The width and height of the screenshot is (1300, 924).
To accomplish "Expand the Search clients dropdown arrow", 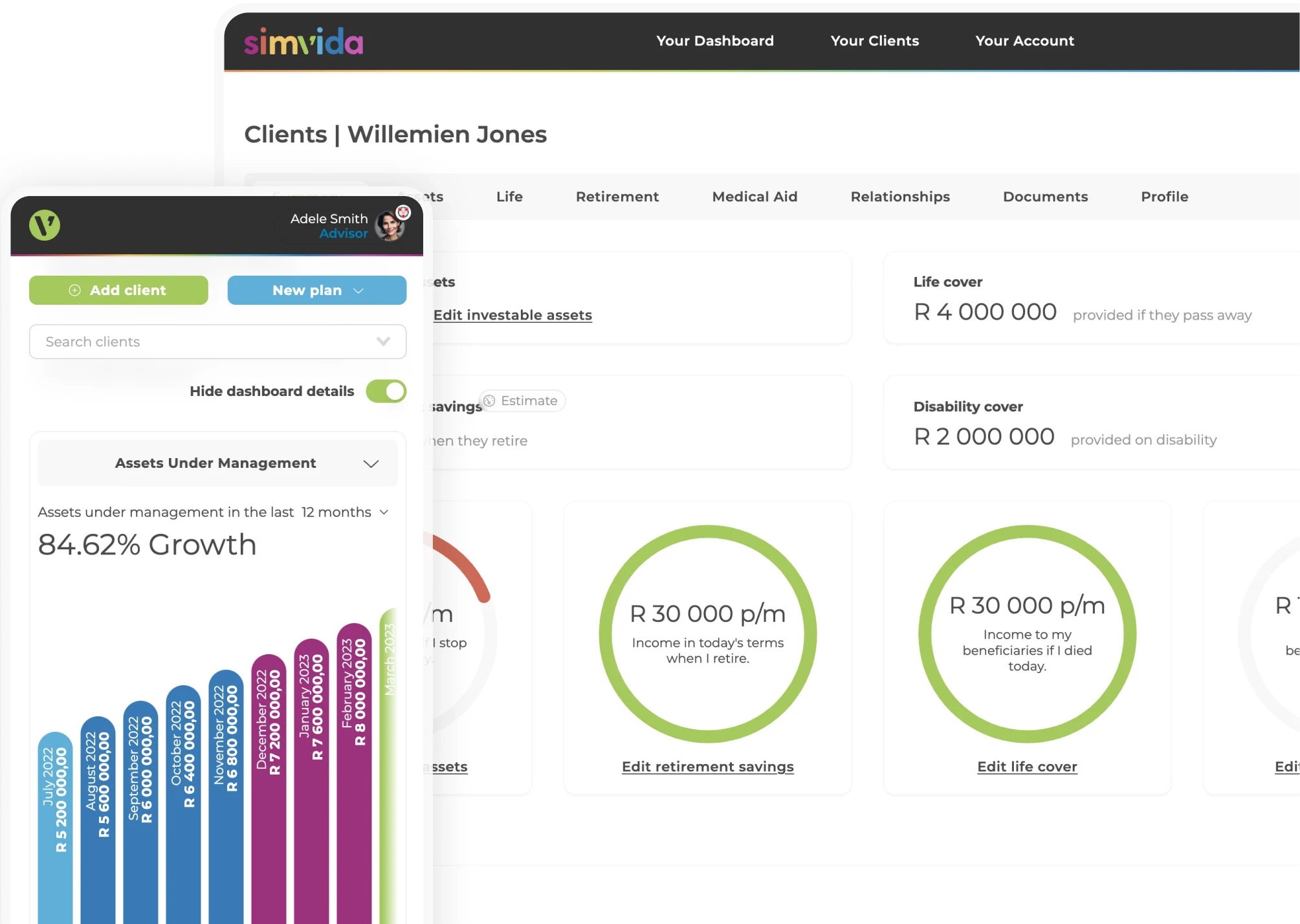I will click(384, 342).
